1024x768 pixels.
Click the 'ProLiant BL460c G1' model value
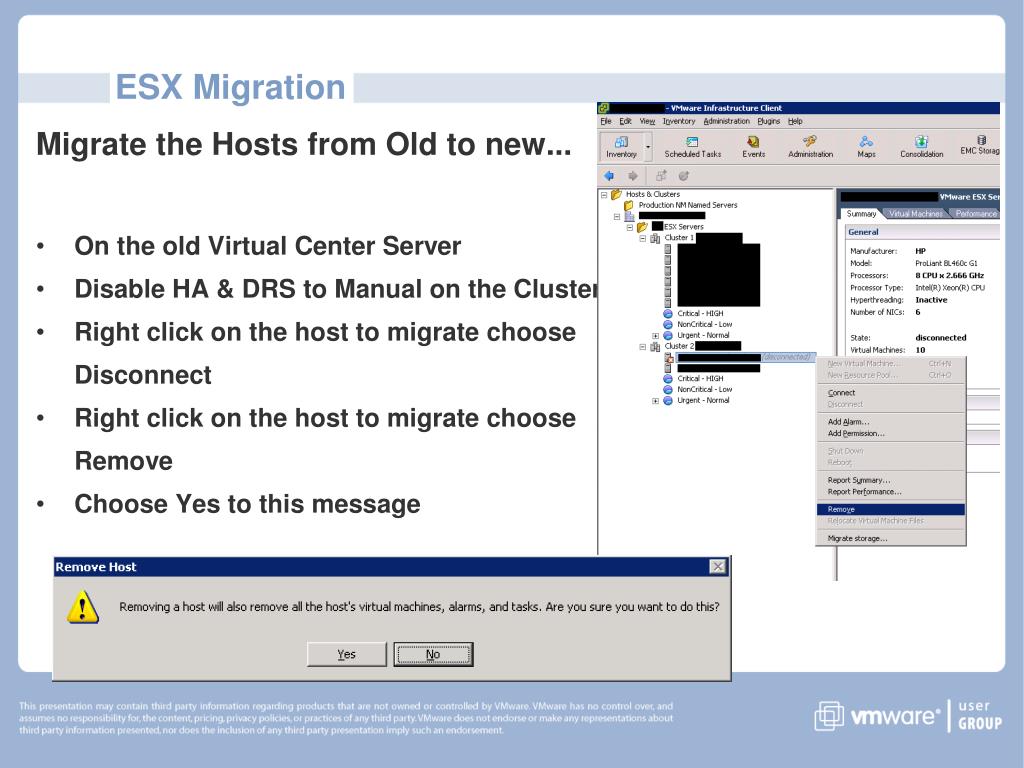[946, 263]
